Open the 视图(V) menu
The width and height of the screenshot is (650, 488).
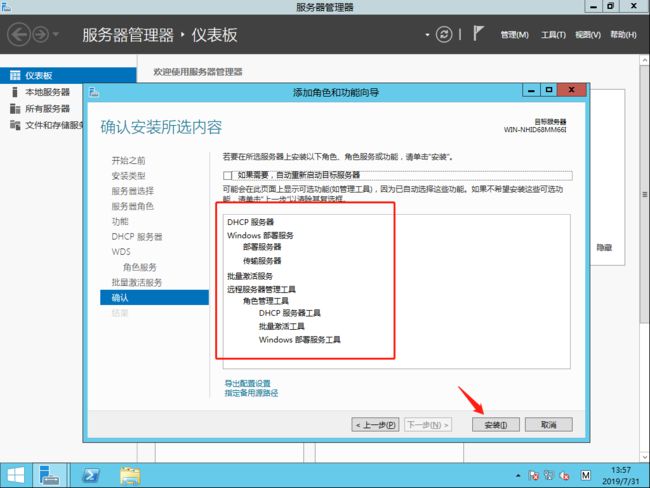pos(588,35)
